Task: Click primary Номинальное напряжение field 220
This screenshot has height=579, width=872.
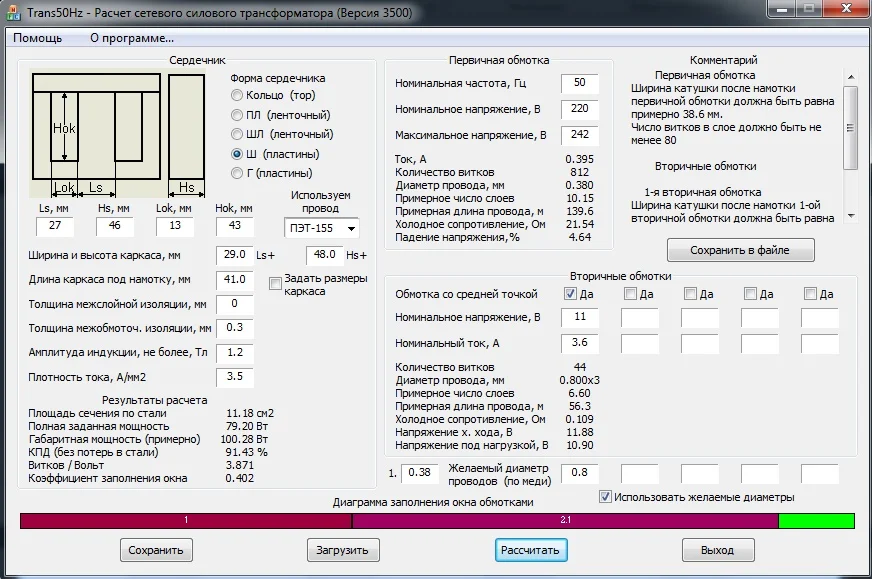Action: [x=579, y=109]
